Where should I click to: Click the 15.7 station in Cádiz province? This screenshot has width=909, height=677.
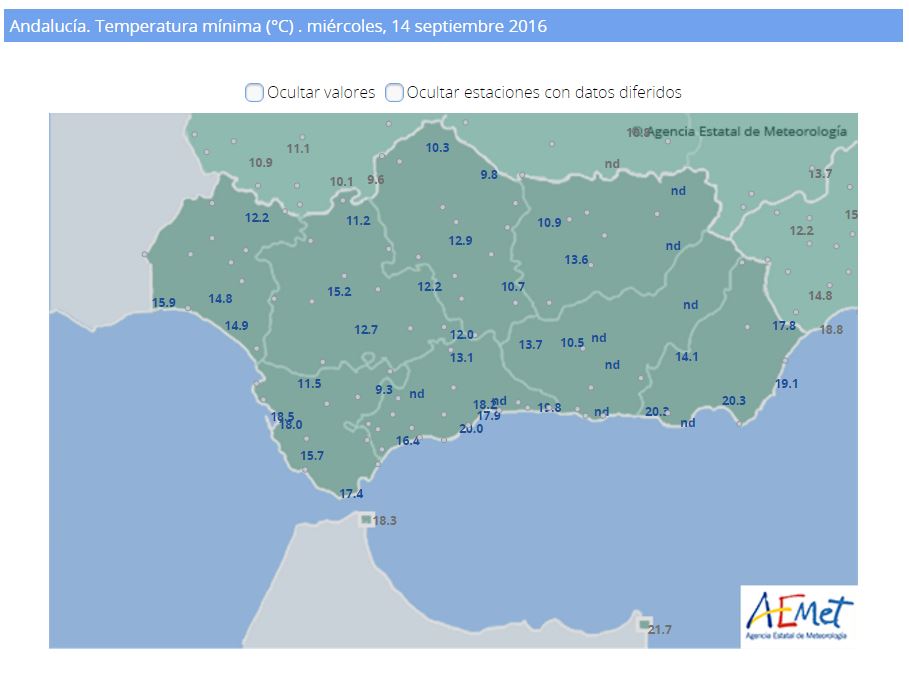pyautogui.click(x=312, y=456)
